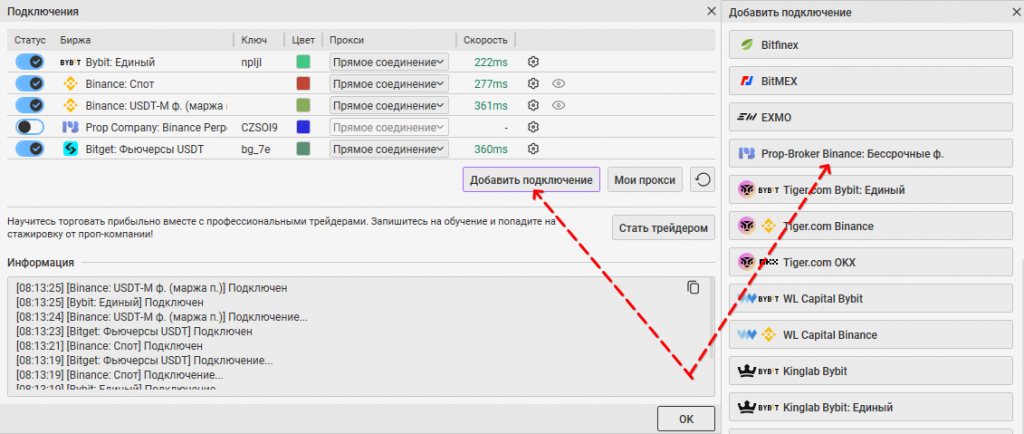The height and width of the screenshot is (434, 1024).
Task: Change color swatch for Bitget: Фьючерсы USDT
Action: click(303, 149)
